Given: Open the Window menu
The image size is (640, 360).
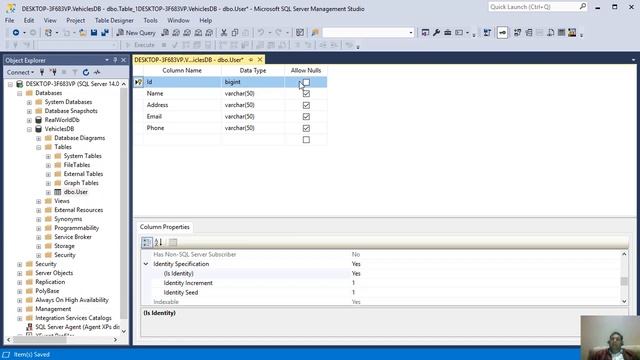Looking at the screenshot, I should [178, 20].
